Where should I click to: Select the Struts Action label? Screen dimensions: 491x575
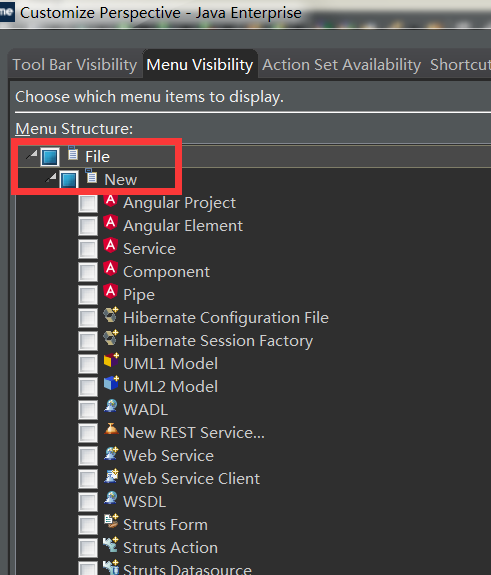(171, 548)
